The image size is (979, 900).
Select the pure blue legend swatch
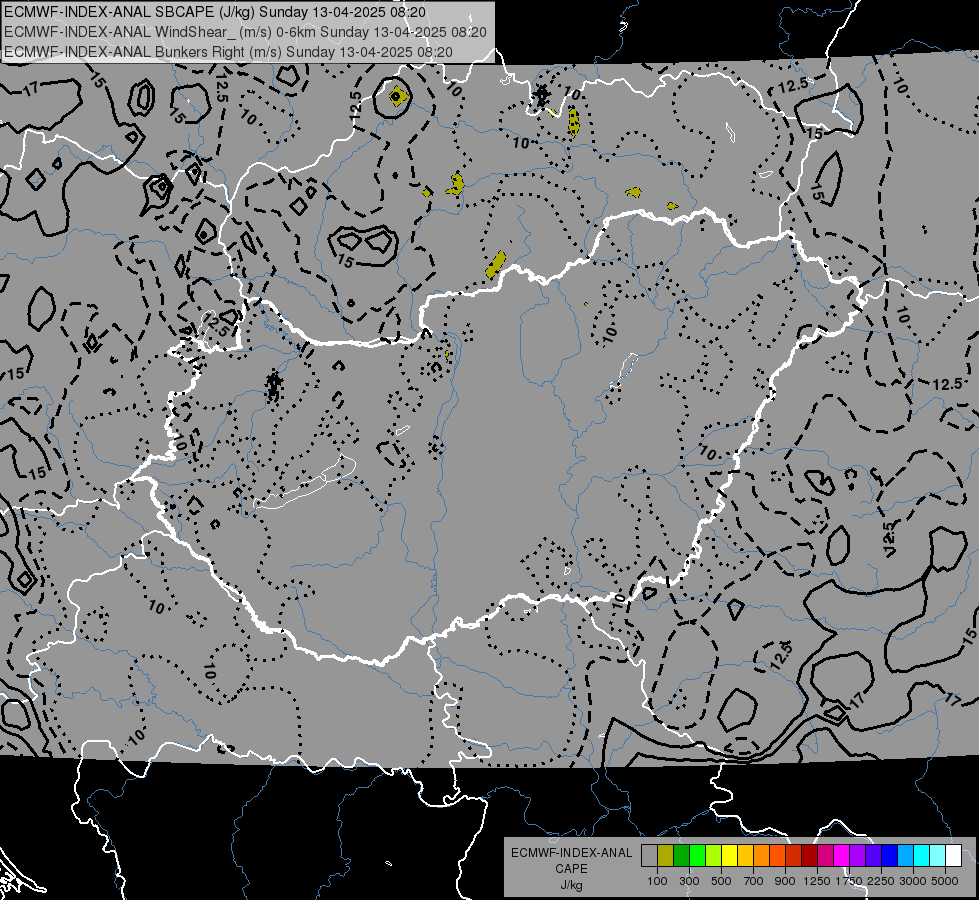pos(890,855)
